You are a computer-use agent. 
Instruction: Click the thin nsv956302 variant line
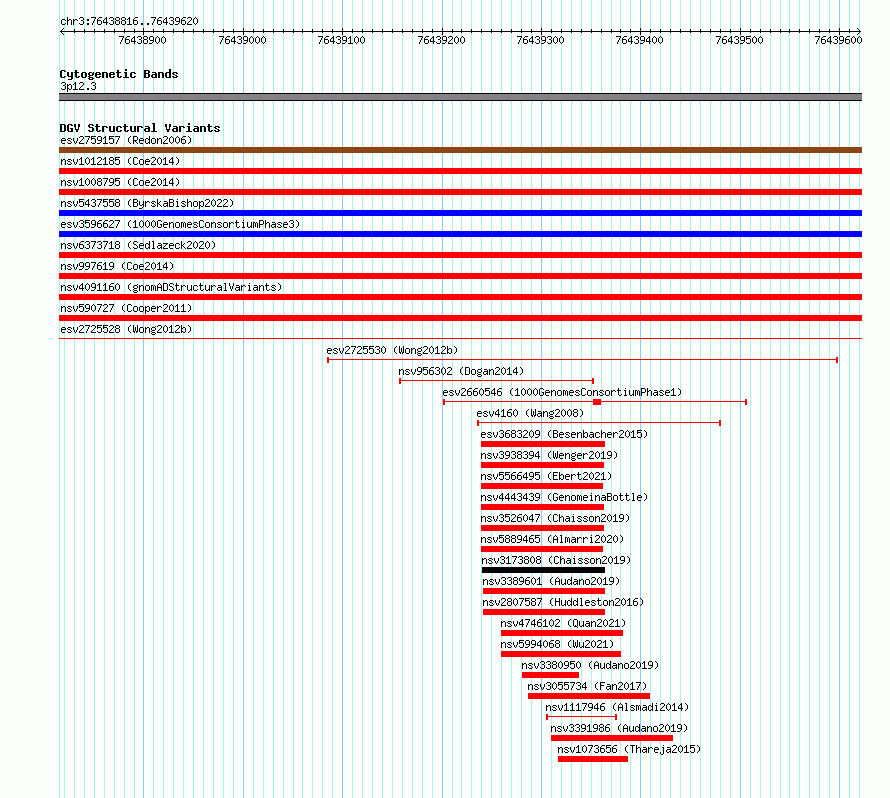(497, 381)
